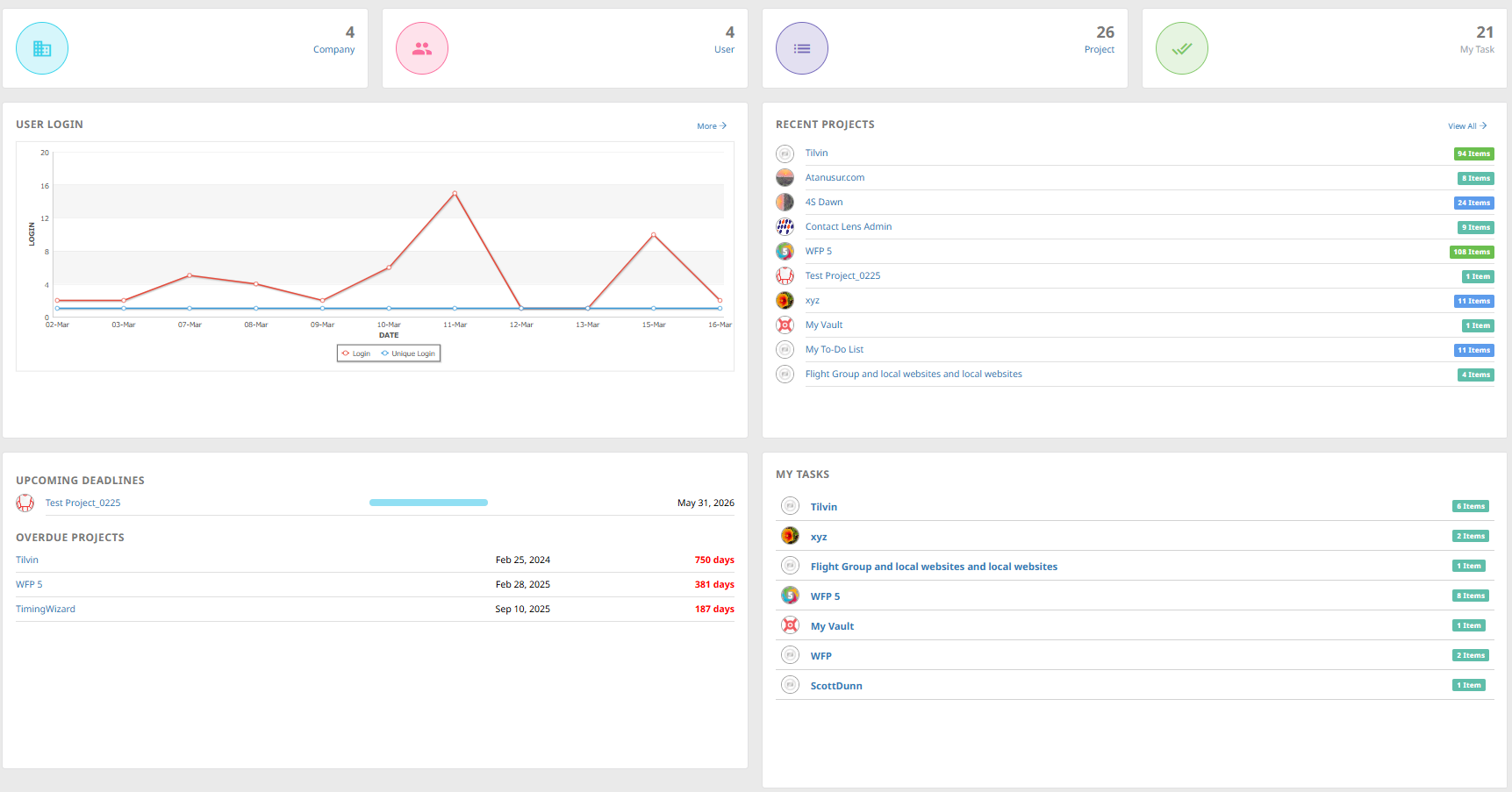Click the Company building icon
Screen dimensions: 1512x792
click(41, 48)
